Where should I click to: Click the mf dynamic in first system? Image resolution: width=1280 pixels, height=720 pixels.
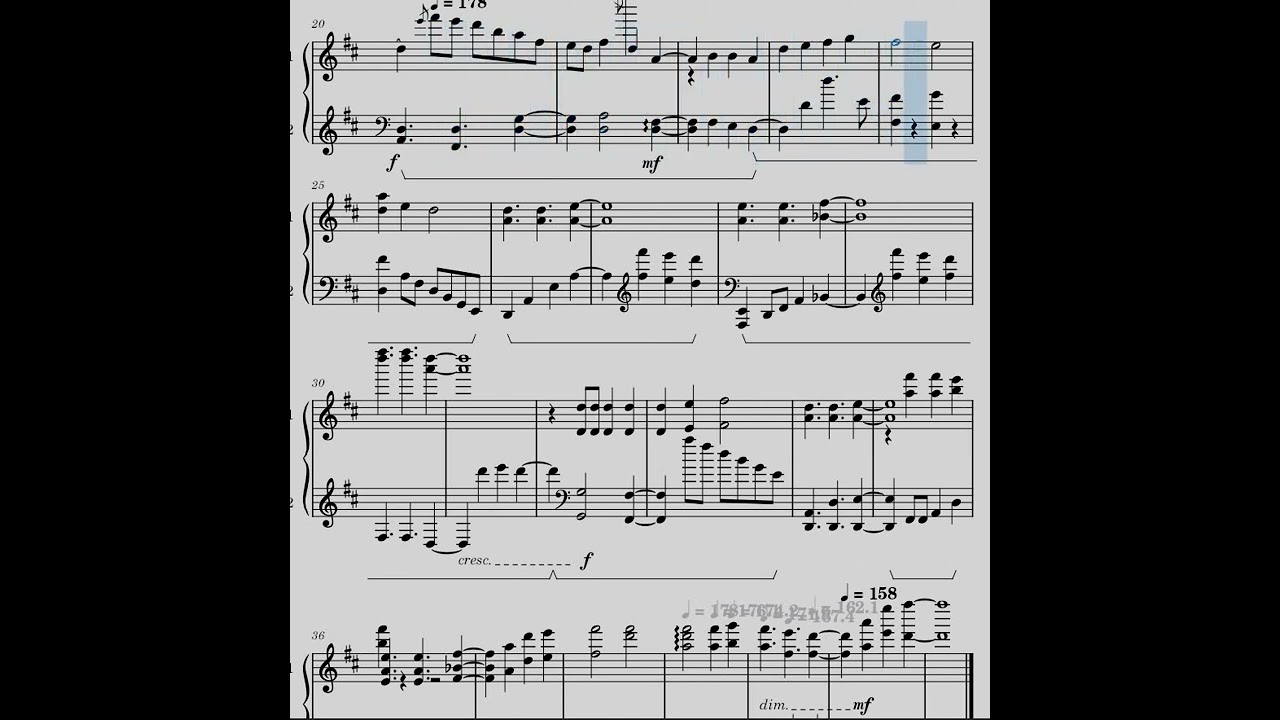pos(653,161)
